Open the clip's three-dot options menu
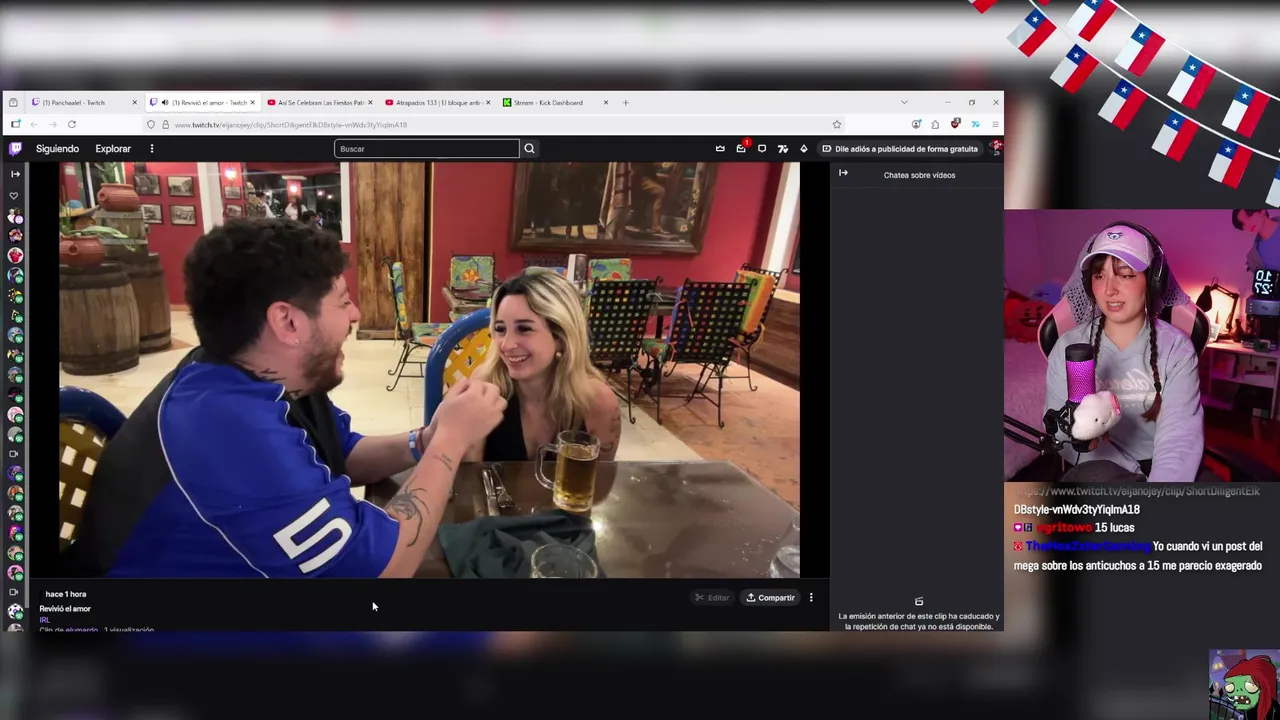This screenshot has width=1280, height=720. [x=811, y=598]
